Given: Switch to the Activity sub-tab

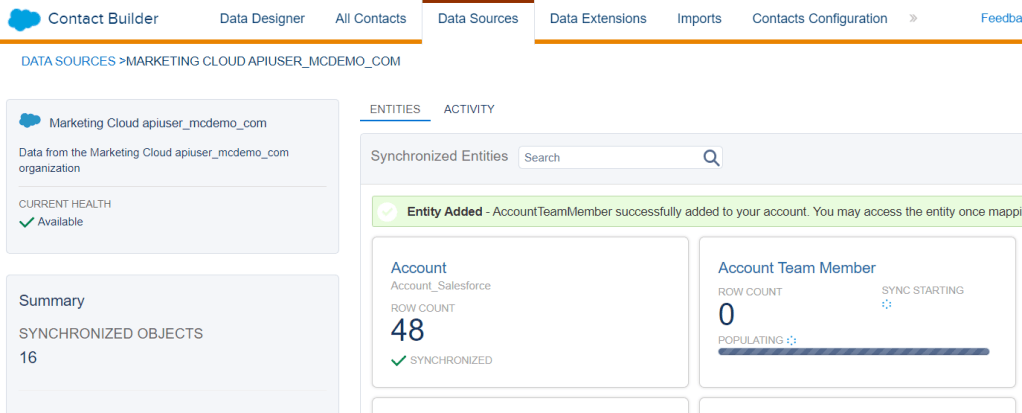Looking at the screenshot, I should click(x=469, y=109).
